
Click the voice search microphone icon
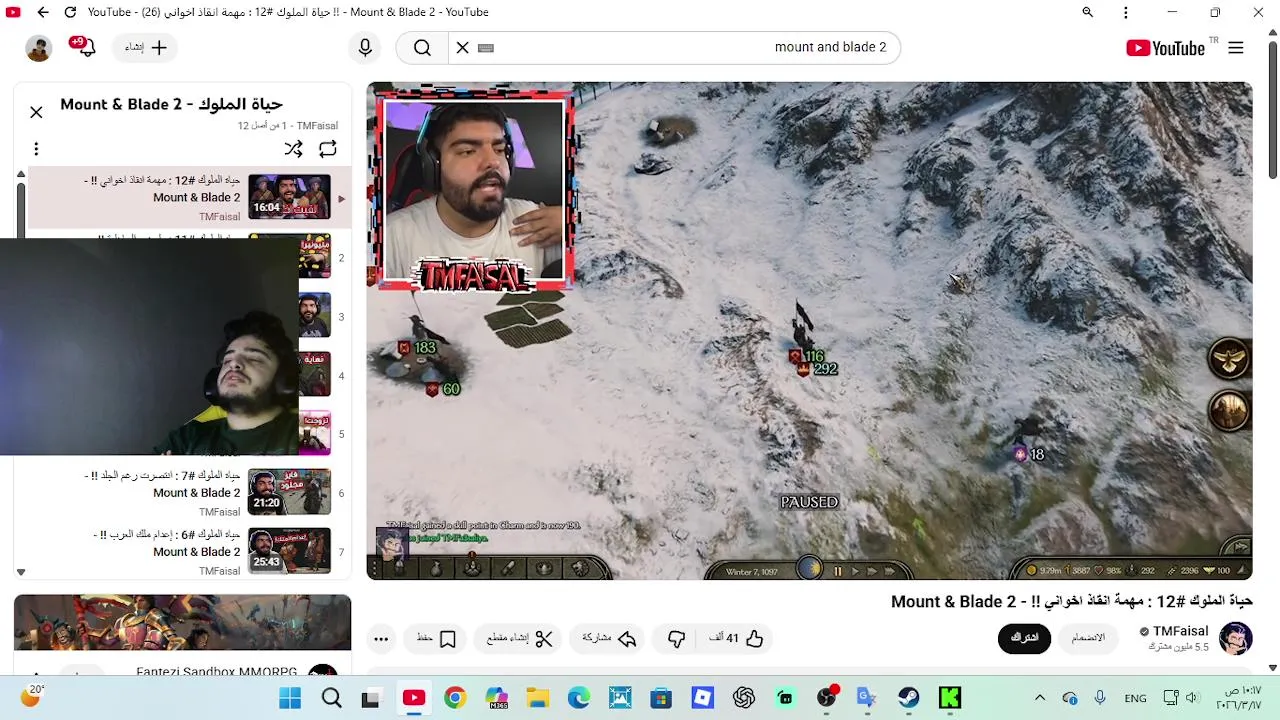click(x=365, y=47)
